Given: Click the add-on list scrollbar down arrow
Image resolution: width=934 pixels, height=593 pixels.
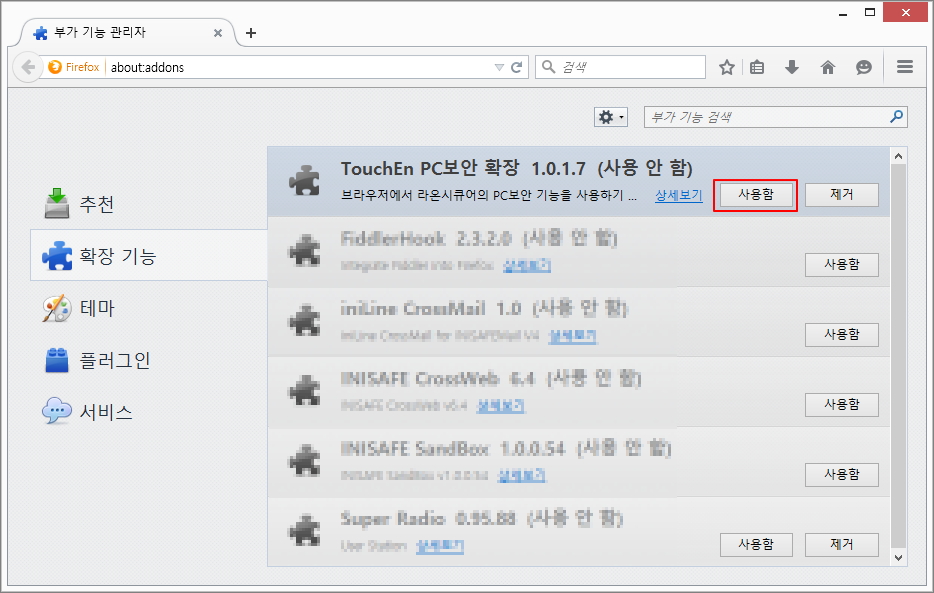Looking at the screenshot, I should (899, 558).
